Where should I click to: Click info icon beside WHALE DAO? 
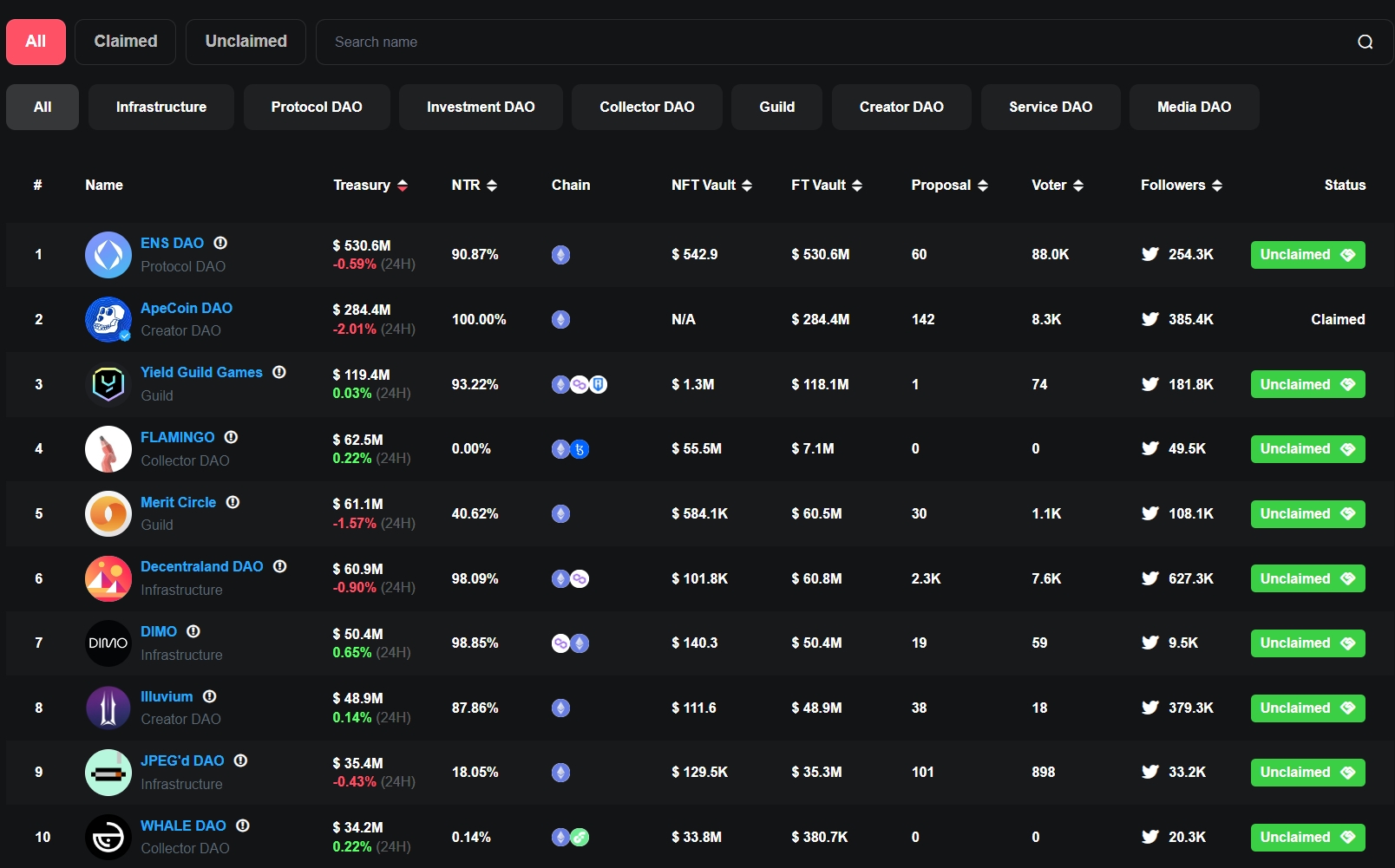[x=243, y=826]
